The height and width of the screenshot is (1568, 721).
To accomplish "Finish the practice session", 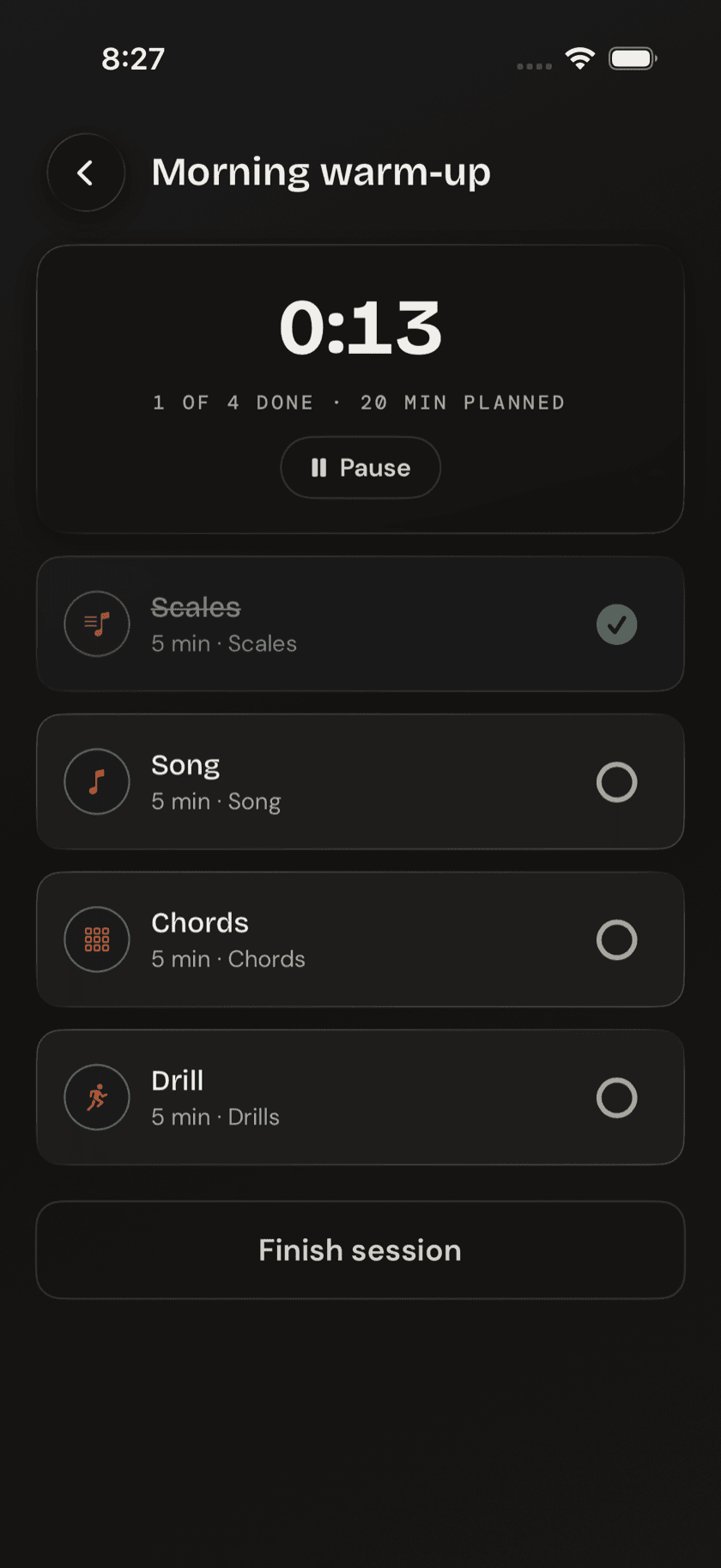I will point(360,1250).
